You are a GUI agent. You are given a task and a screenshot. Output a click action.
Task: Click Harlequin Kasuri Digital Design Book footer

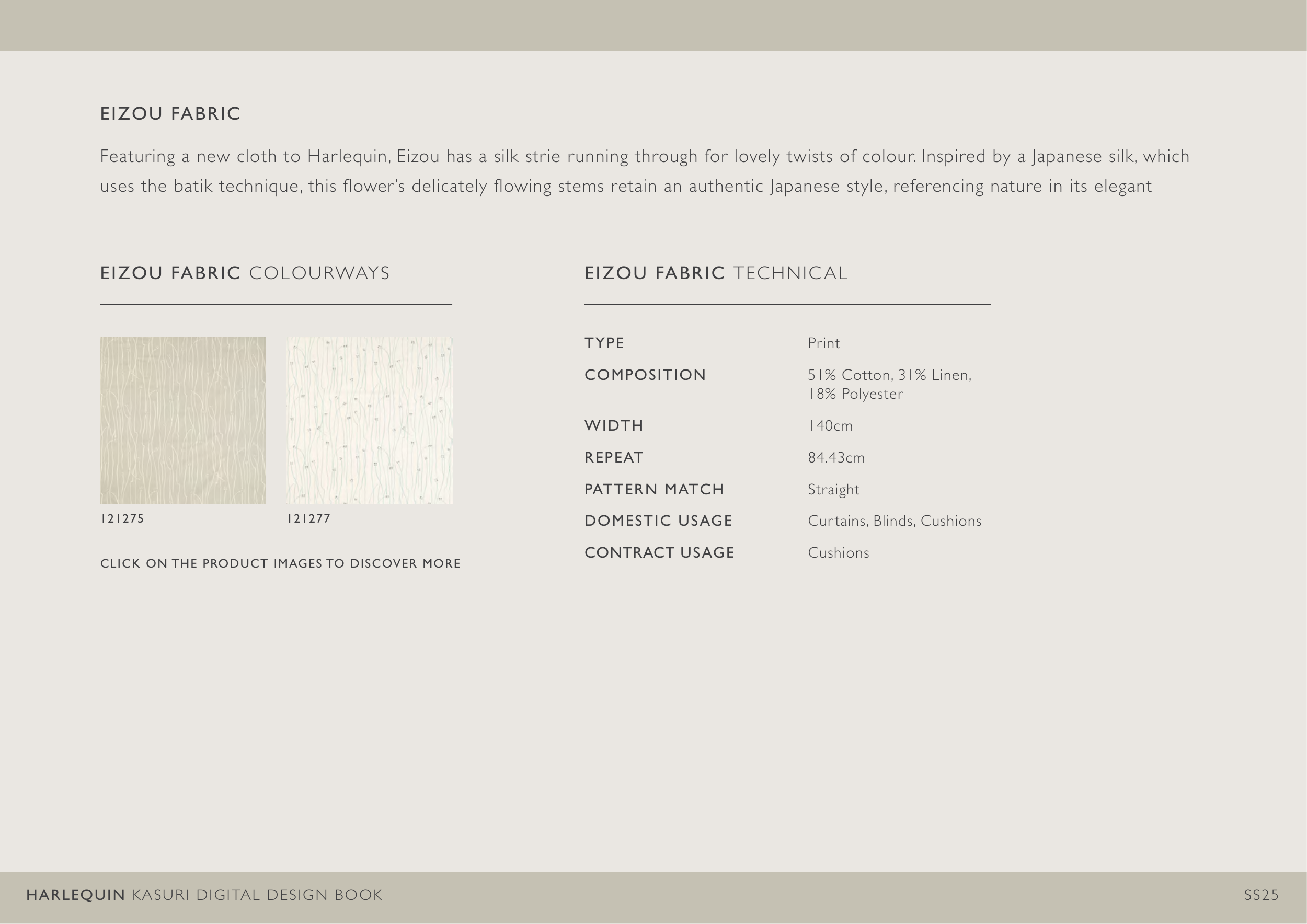[204, 895]
